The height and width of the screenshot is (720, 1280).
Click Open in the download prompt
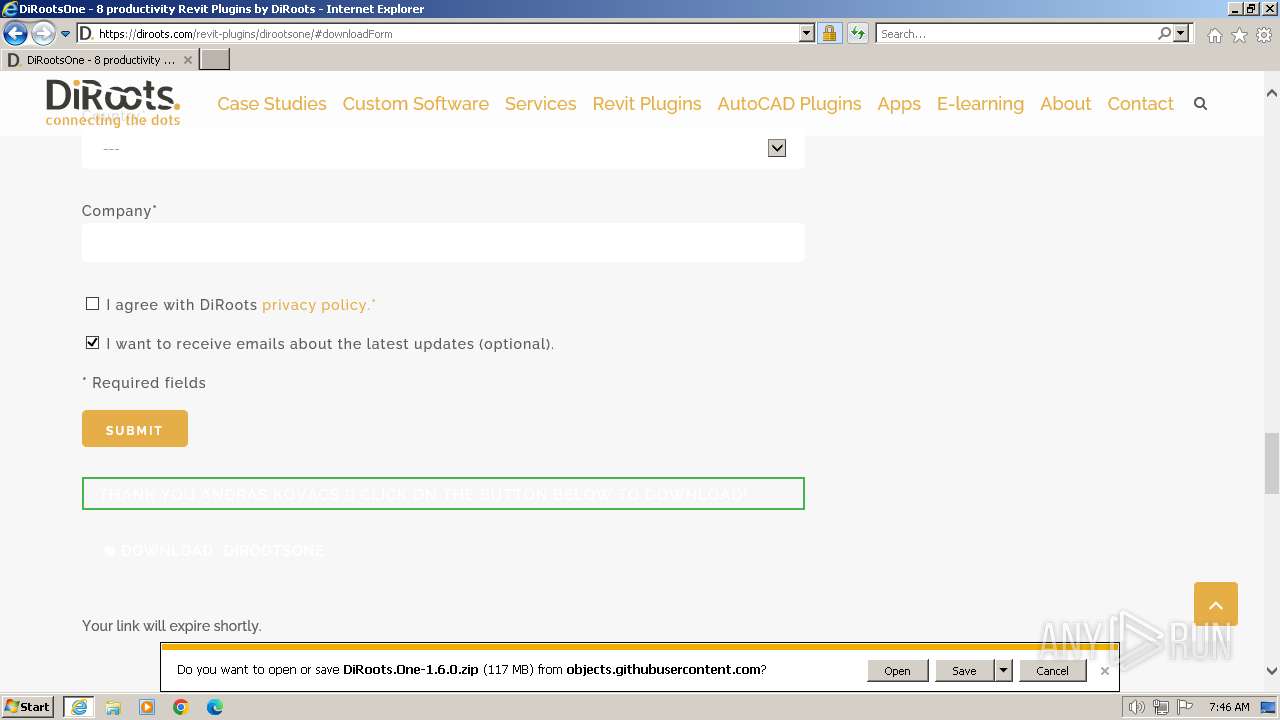coord(897,671)
